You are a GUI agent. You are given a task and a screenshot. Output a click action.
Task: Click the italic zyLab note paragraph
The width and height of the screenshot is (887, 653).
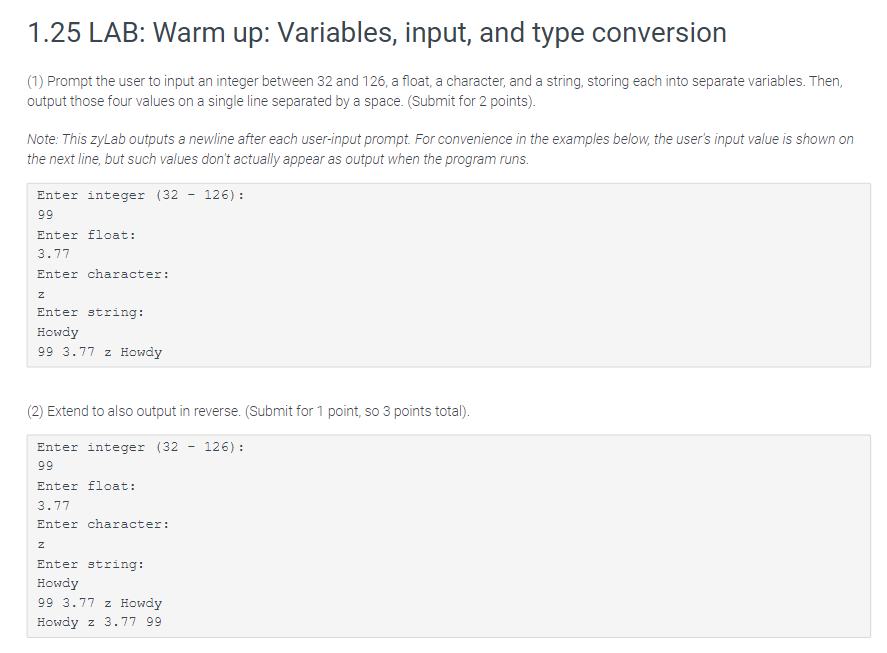tap(440, 149)
